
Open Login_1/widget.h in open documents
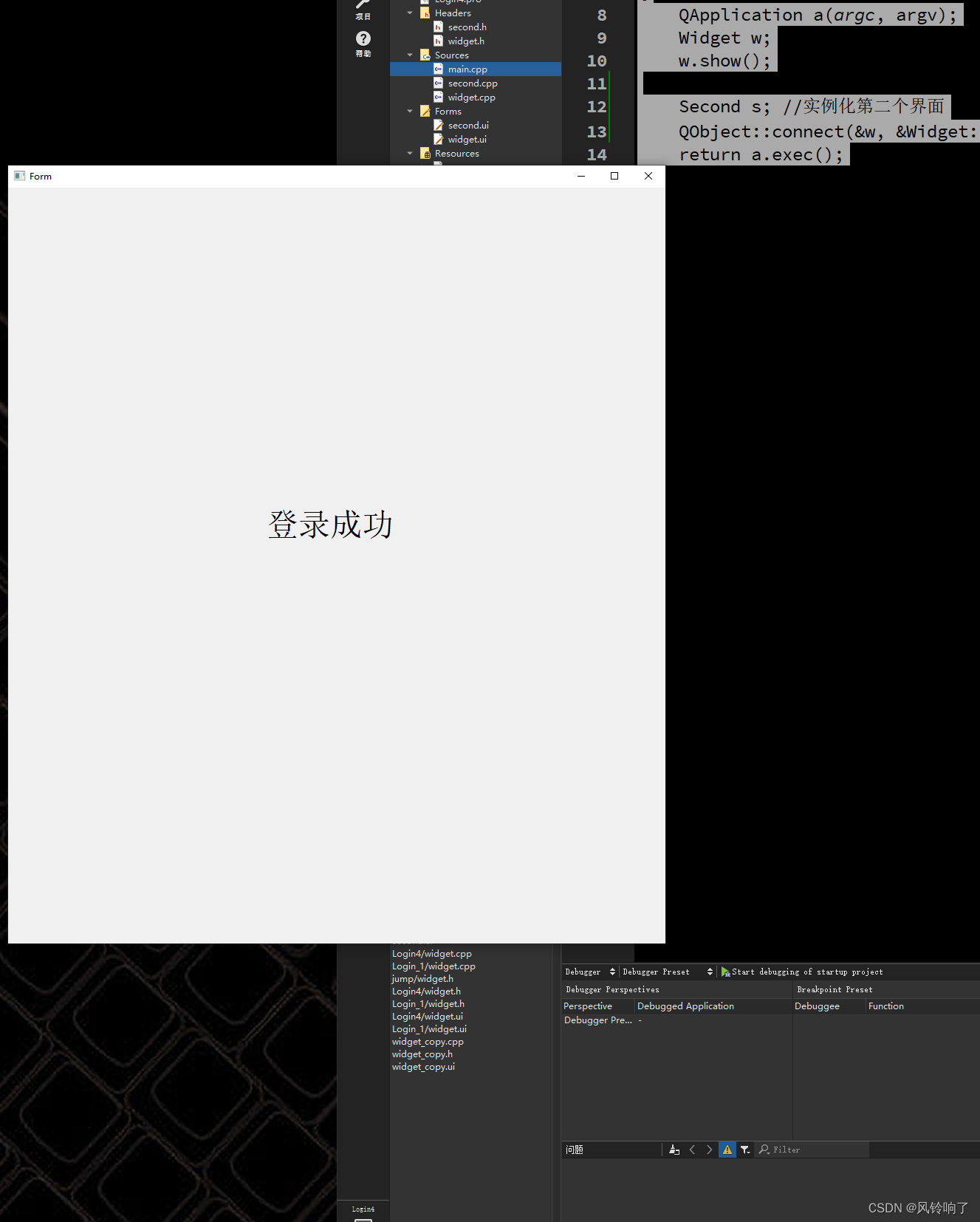(428, 1004)
